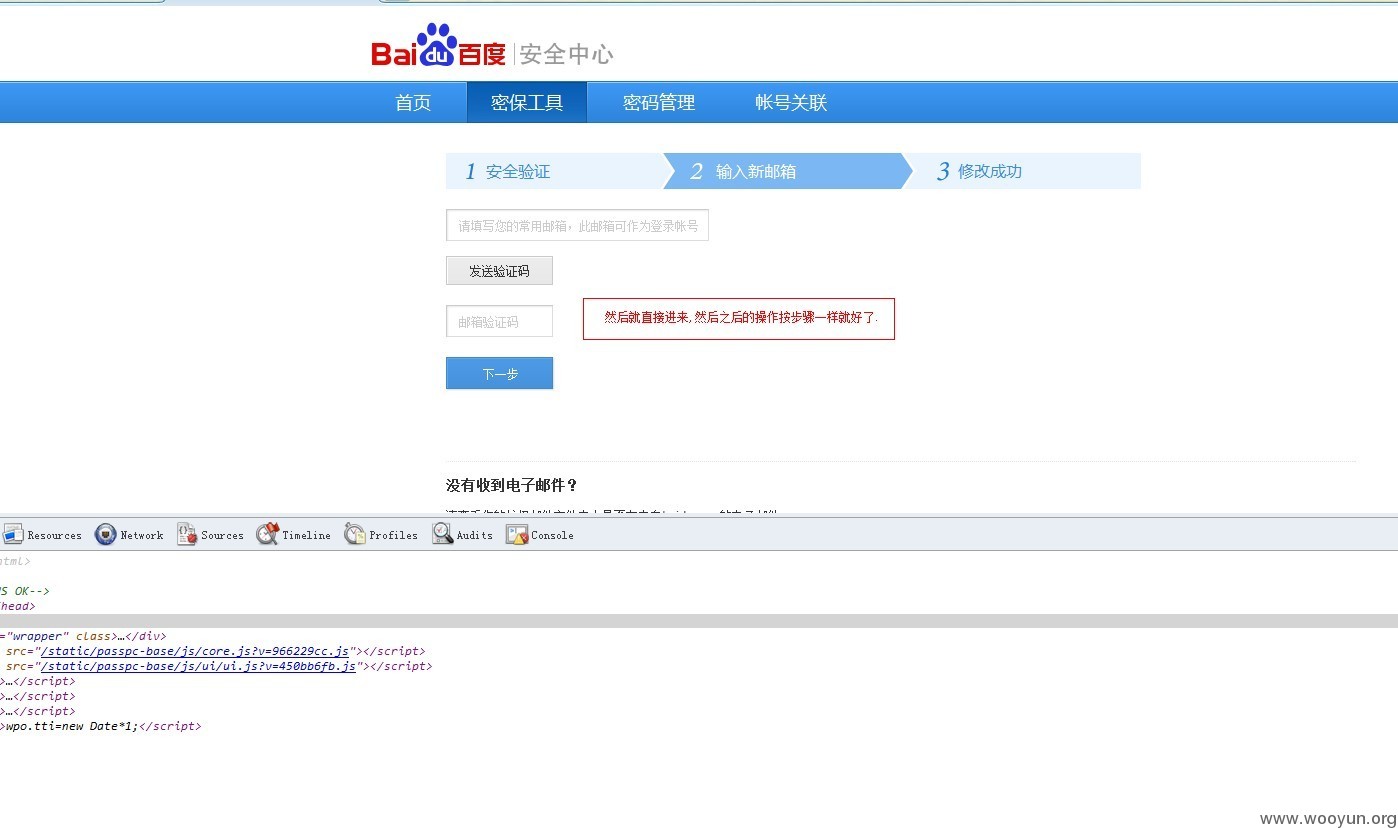Select the wpo.tti script line
Screen dimensions: 1398x828
tap(101, 726)
